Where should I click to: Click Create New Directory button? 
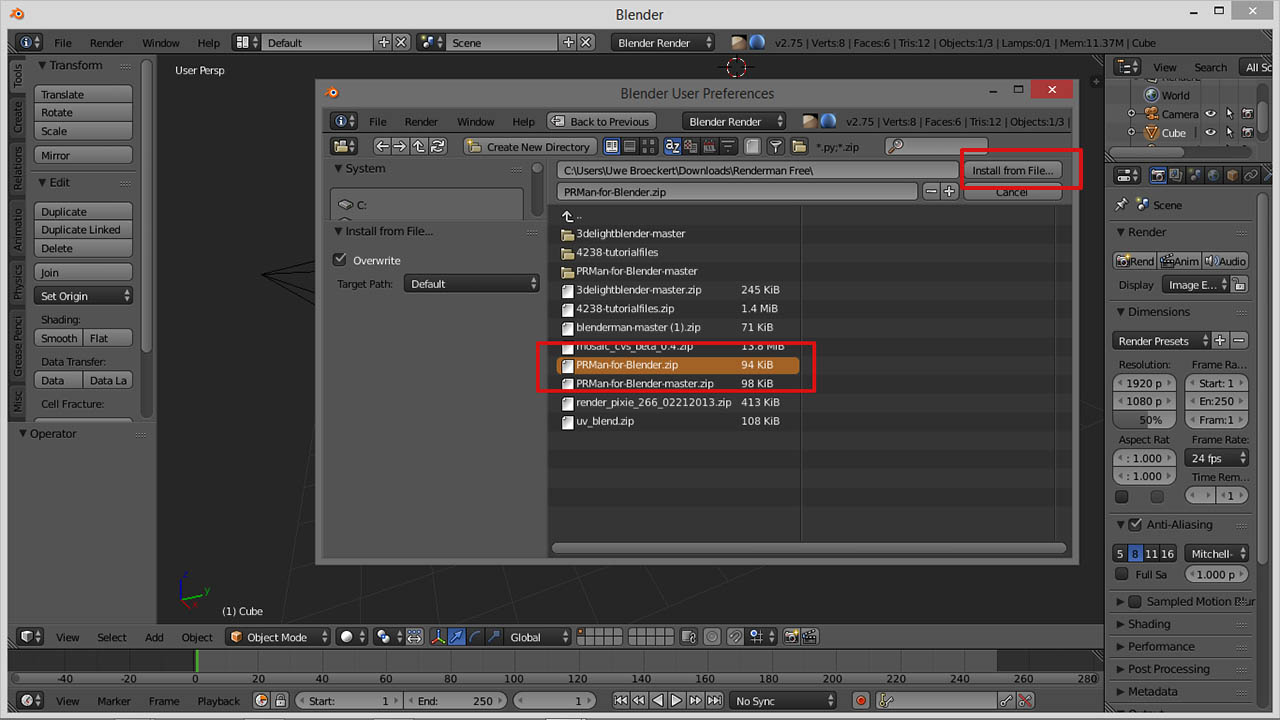[x=530, y=146]
